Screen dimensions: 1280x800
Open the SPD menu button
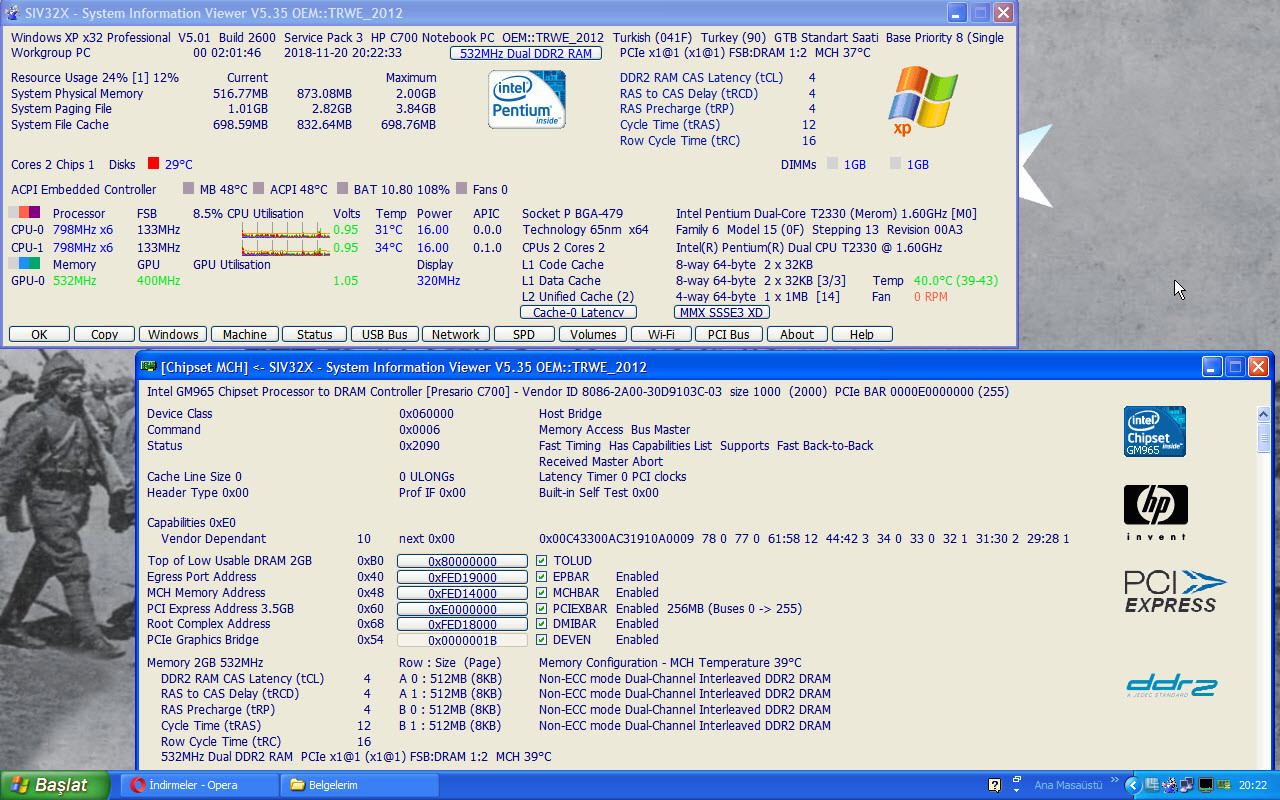[524, 335]
